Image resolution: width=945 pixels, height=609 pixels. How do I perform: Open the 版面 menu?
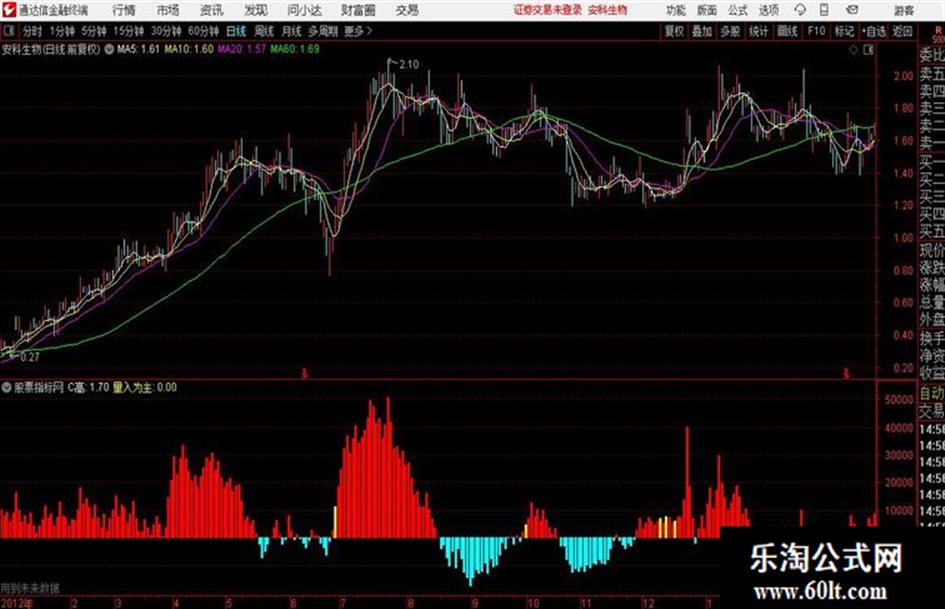point(707,10)
